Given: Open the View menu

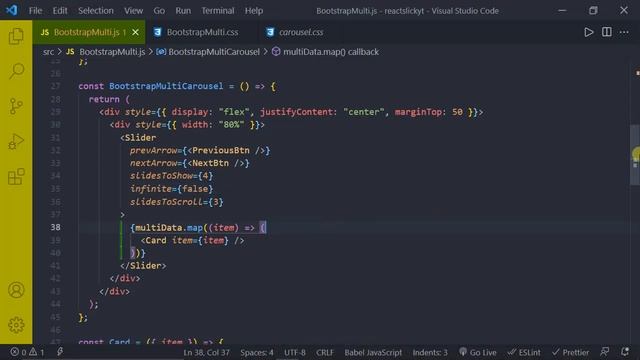Looking at the screenshot, I should [133, 11].
